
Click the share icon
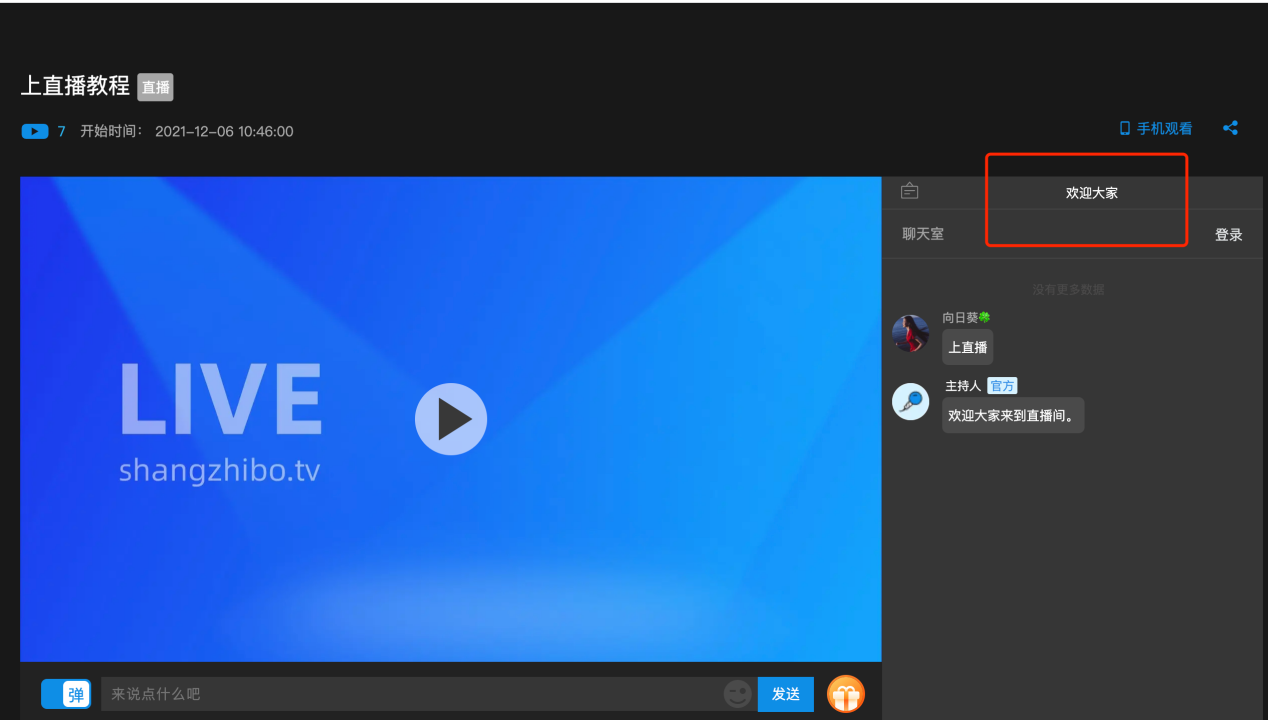[1231, 128]
